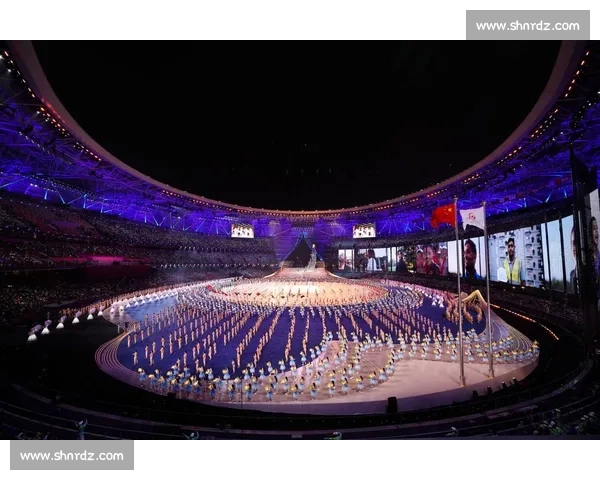Click the bright oval center of the stage
This screenshot has width=600, height=480.
[302, 293]
